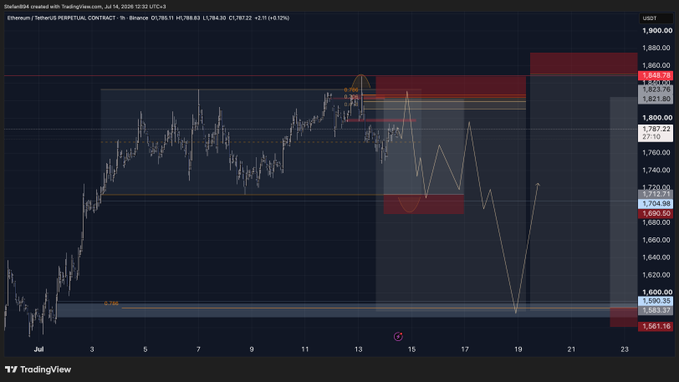Click the date 5 on the time axis
The height and width of the screenshot is (382, 679).
point(145,349)
